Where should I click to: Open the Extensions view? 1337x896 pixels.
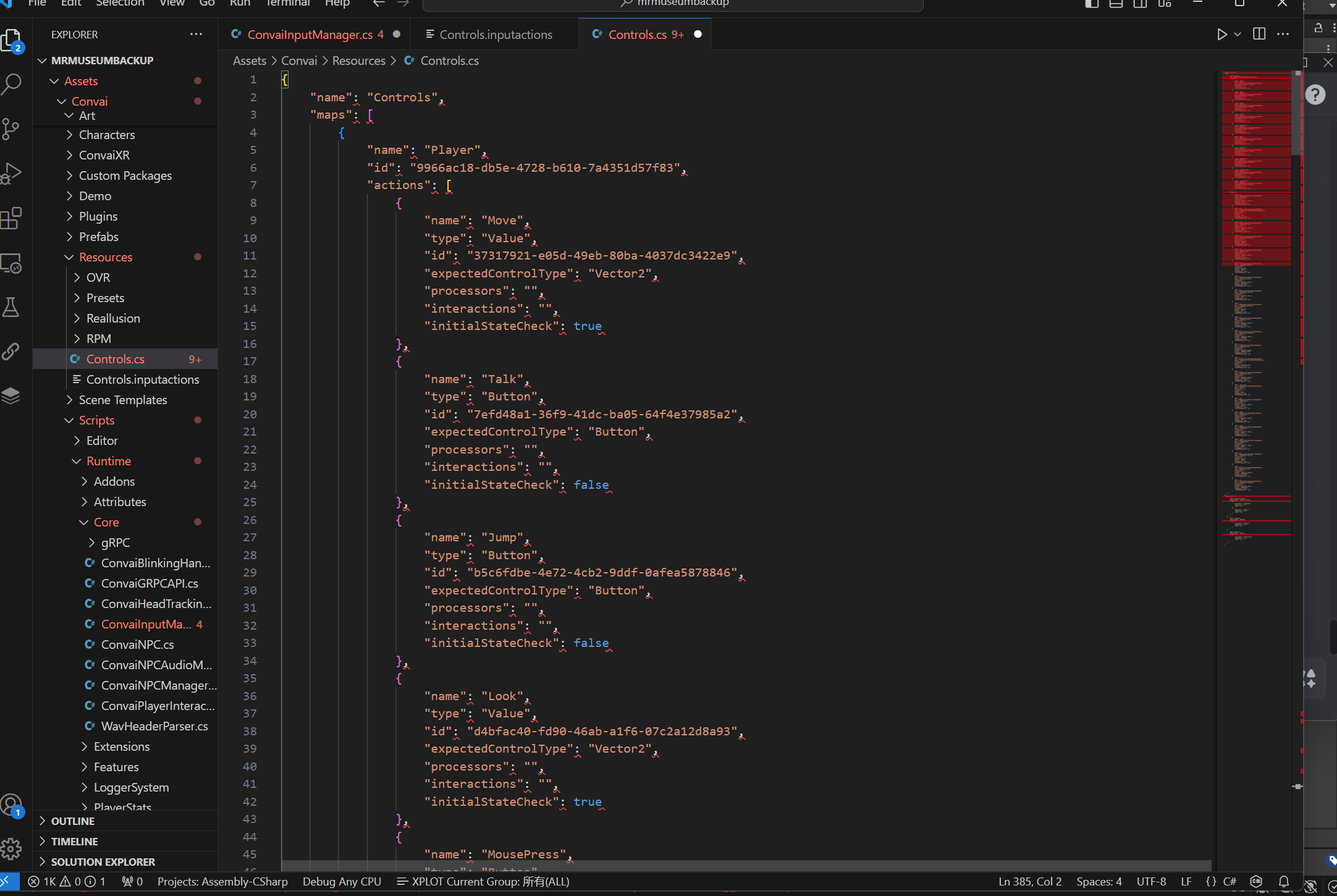click(x=12, y=218)
